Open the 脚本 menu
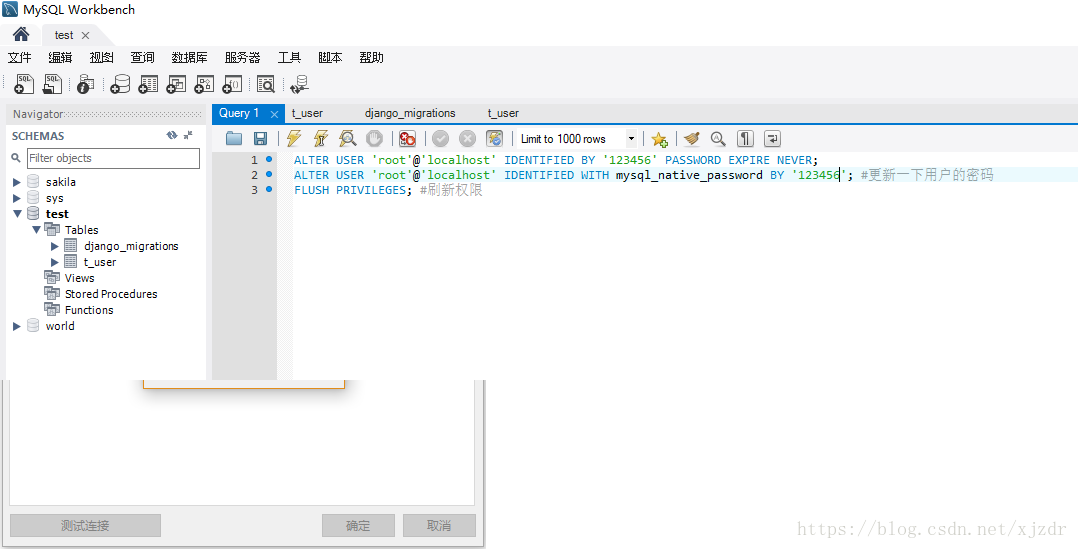Screen dimensions: 1078x549 330,58
